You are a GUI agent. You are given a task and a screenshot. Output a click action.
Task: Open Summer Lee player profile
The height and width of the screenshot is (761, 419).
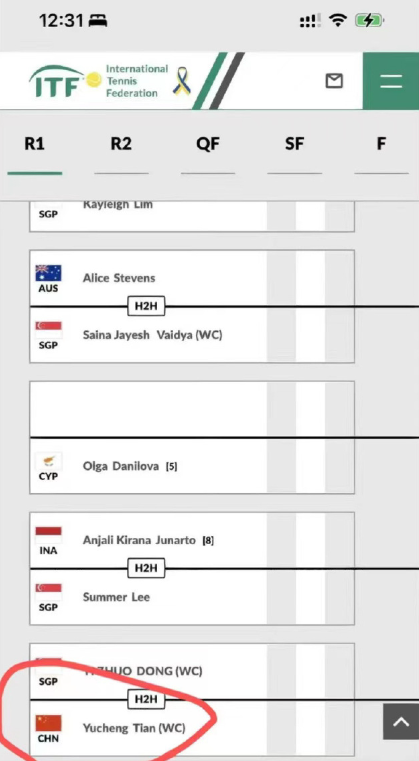117,597
